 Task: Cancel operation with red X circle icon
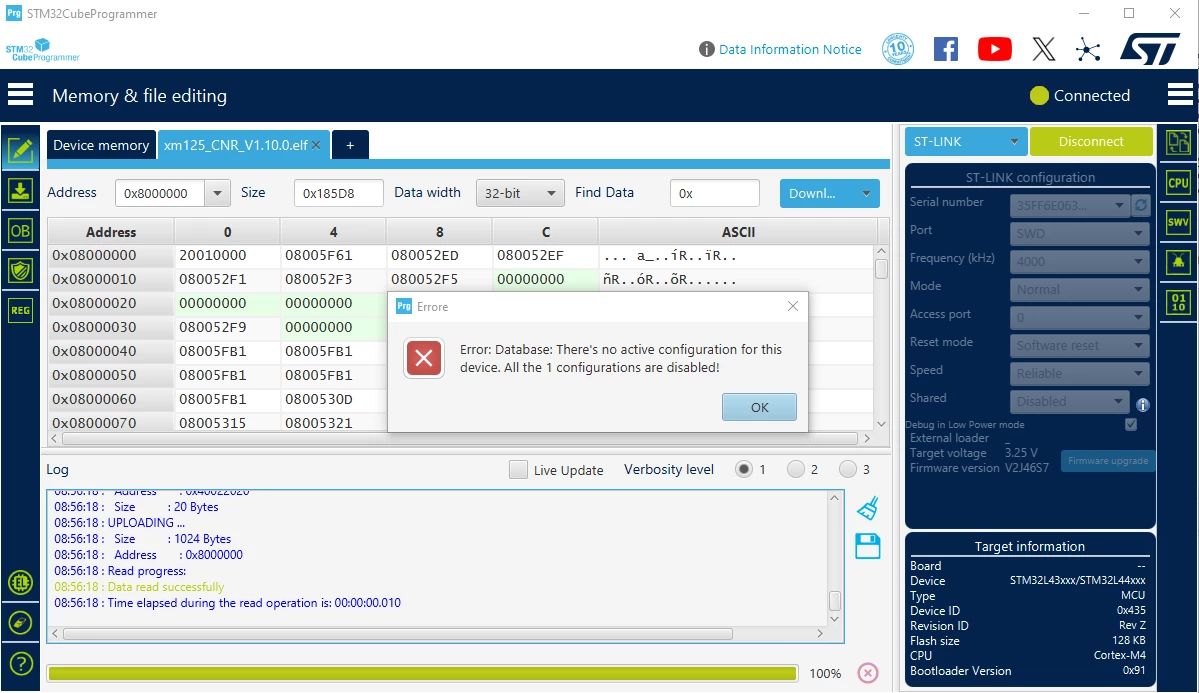tap(868, 673)
